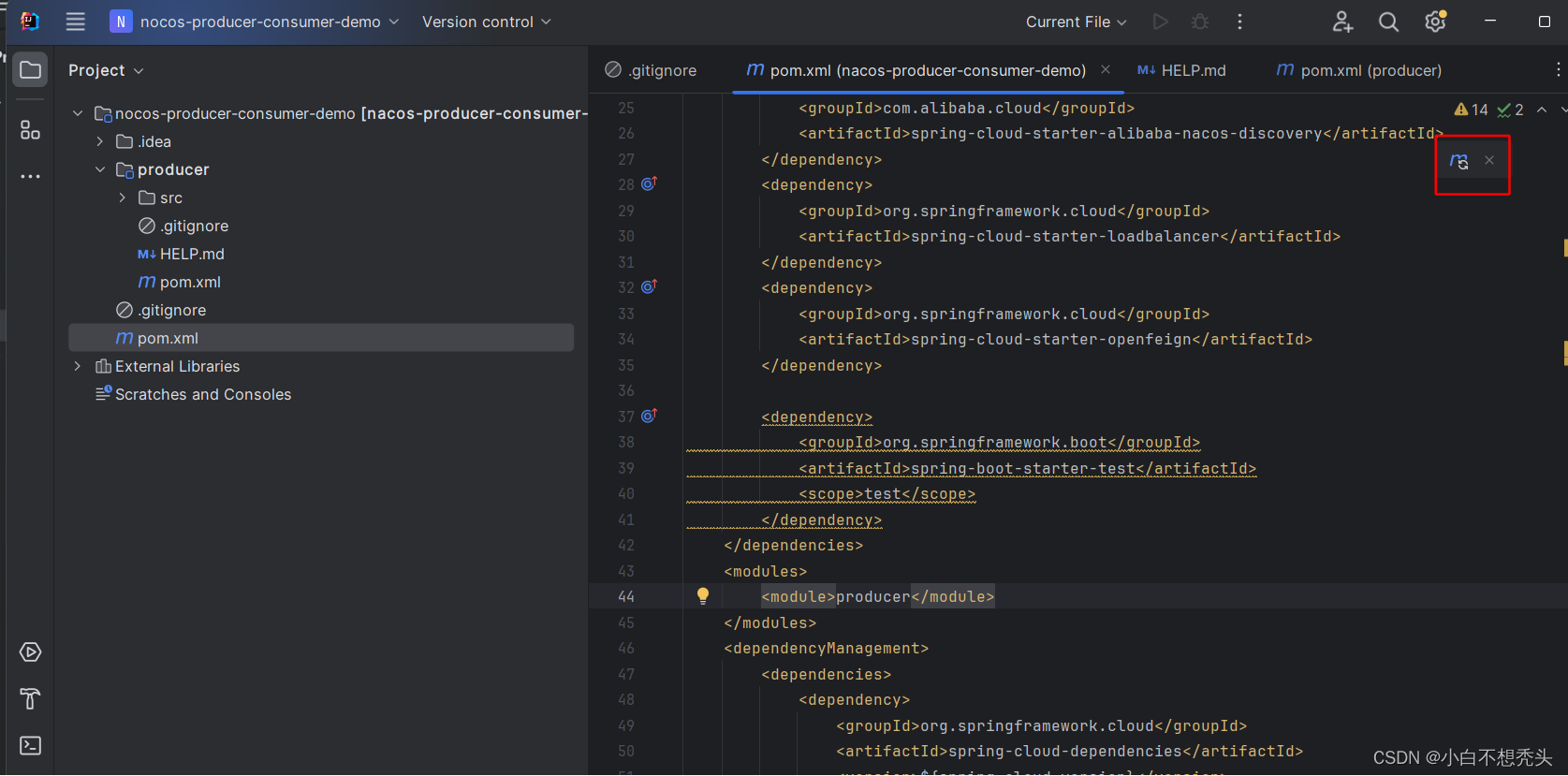This screenshot has height=776, width=1568.
Task: Open the Build hammer tool window
Action: pyautogui.click(x=30, y=699)
